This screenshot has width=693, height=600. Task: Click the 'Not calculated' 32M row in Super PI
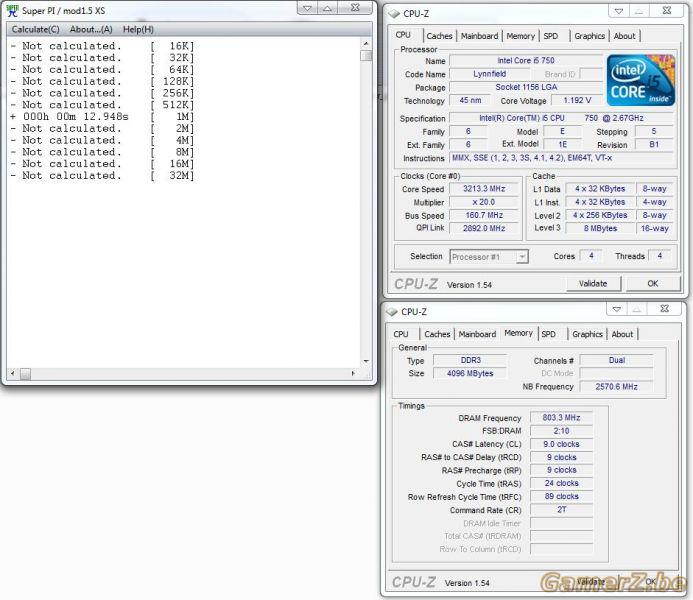click(102, 175)
